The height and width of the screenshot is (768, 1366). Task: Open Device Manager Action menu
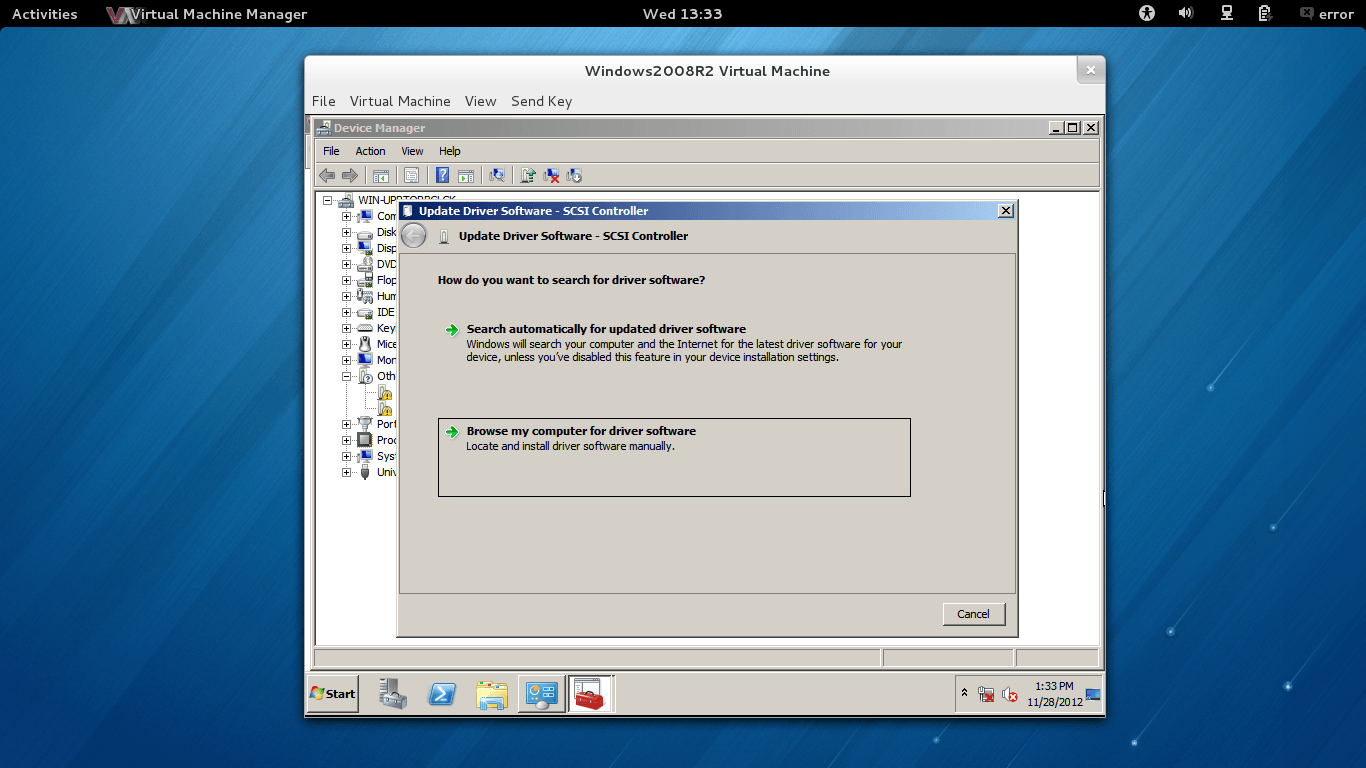click(370, 151)
